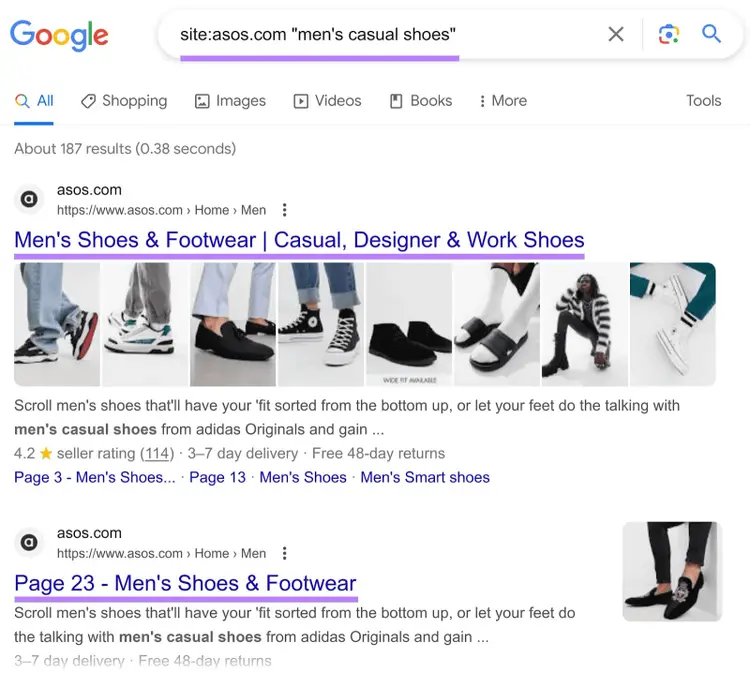Expand the More search options menu
This screenshot has width=750, height=673.
tap(503, 101)
